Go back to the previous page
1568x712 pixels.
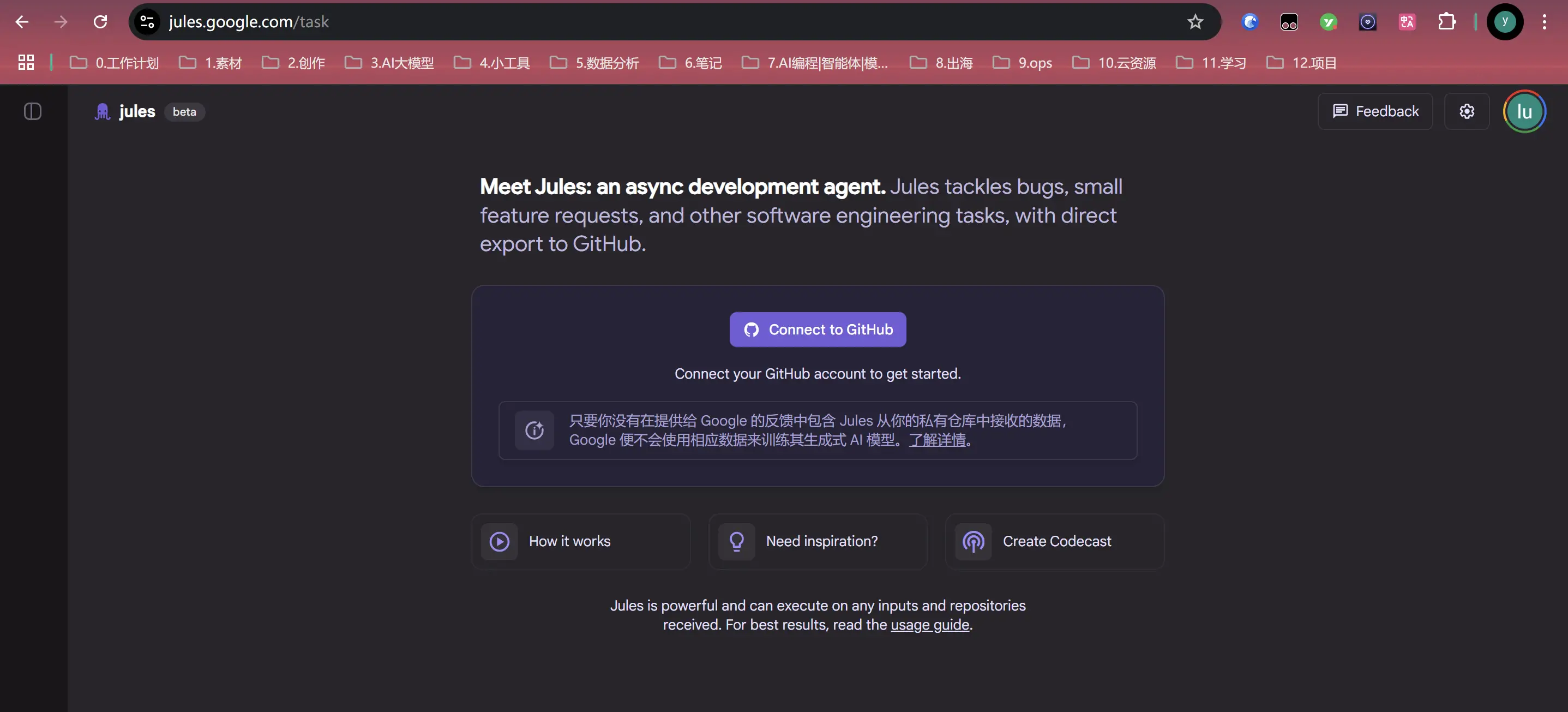pyautogui.click(x=22, y=22)
